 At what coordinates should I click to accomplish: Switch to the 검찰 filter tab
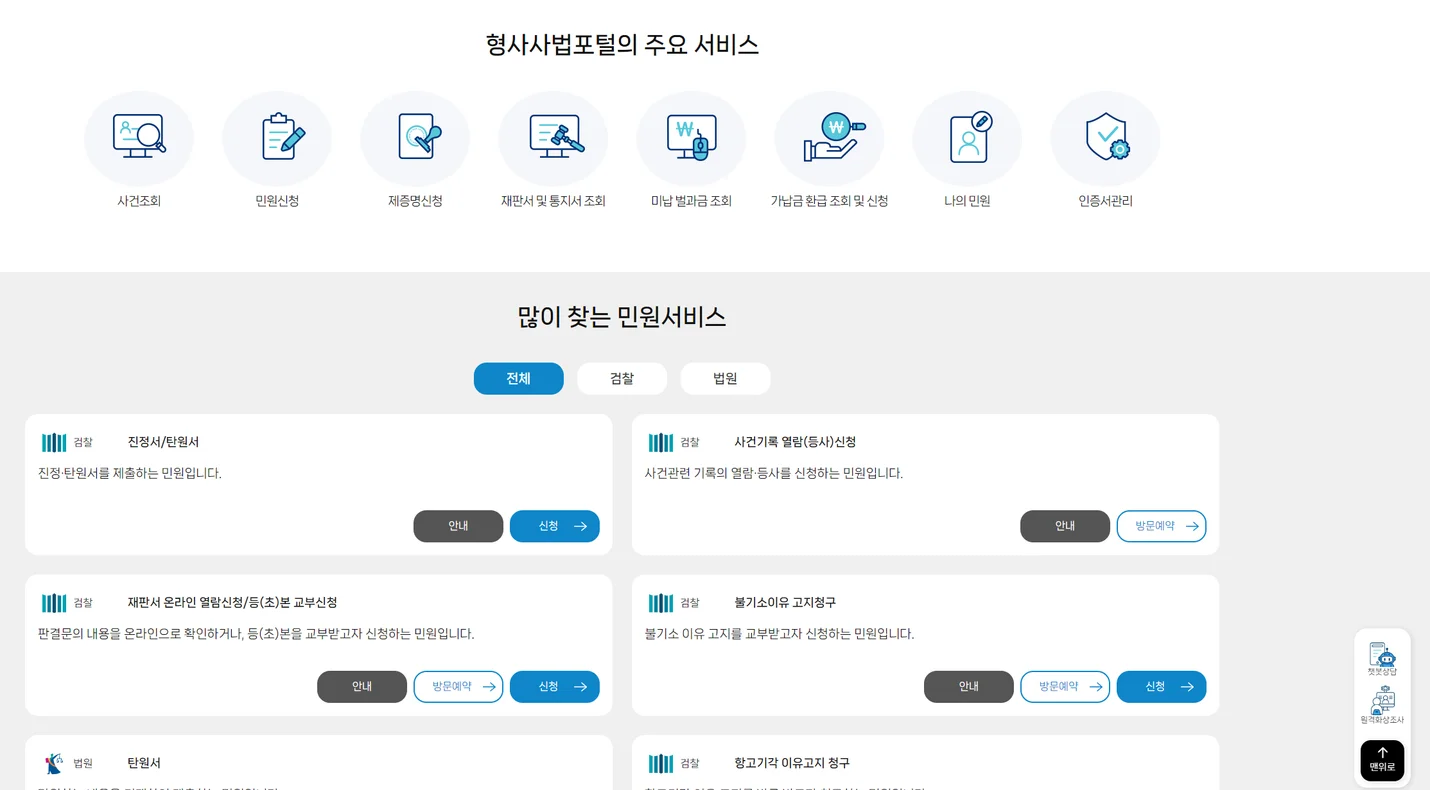coord(622,379)
